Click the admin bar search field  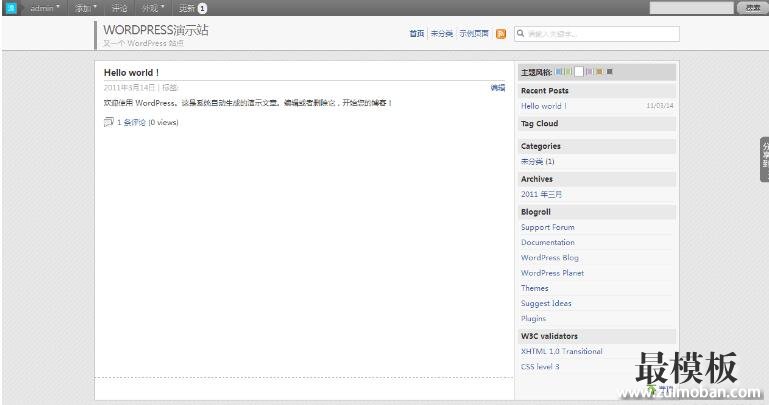click(691, 8)
